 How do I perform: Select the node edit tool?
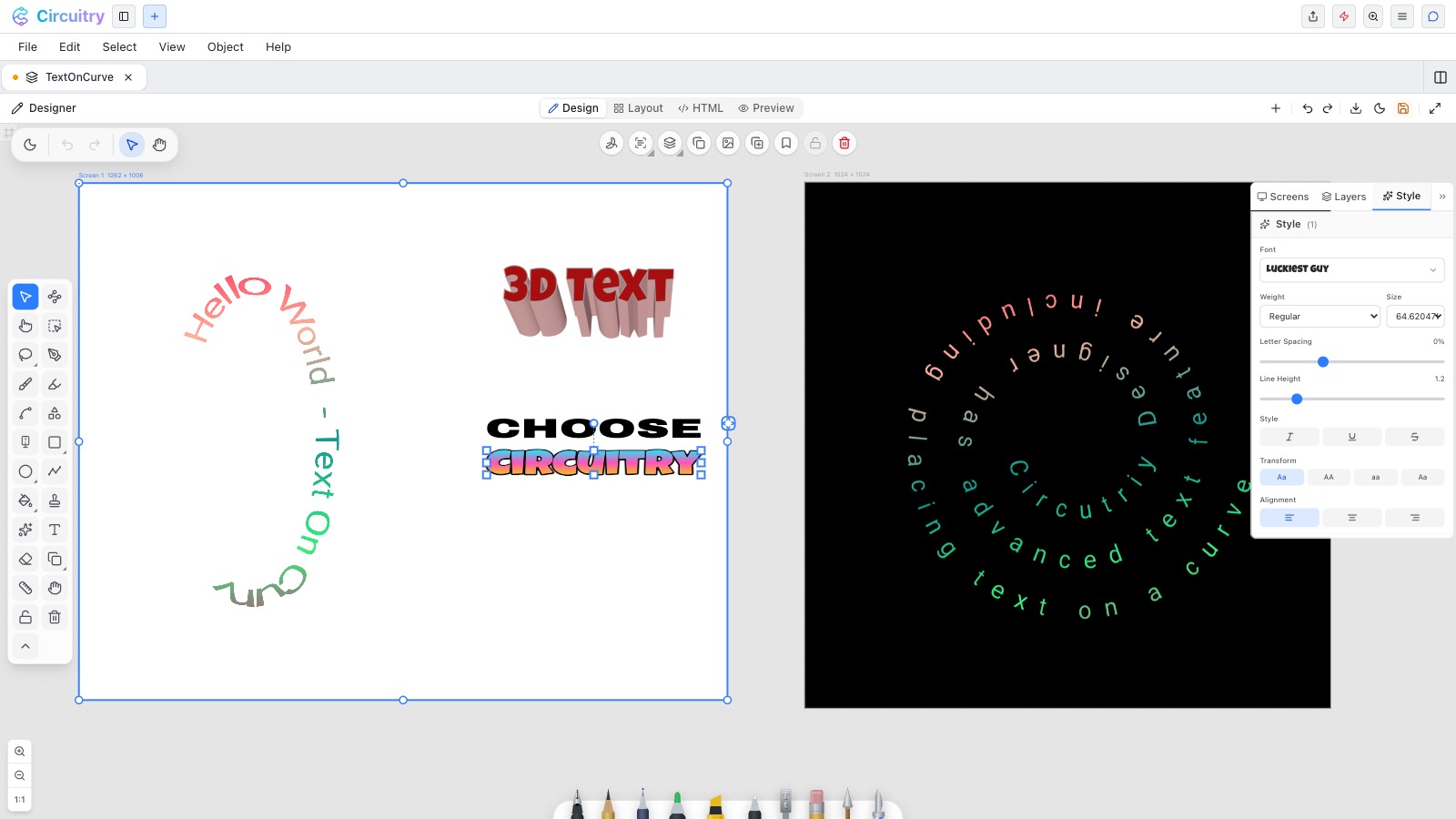55,297
